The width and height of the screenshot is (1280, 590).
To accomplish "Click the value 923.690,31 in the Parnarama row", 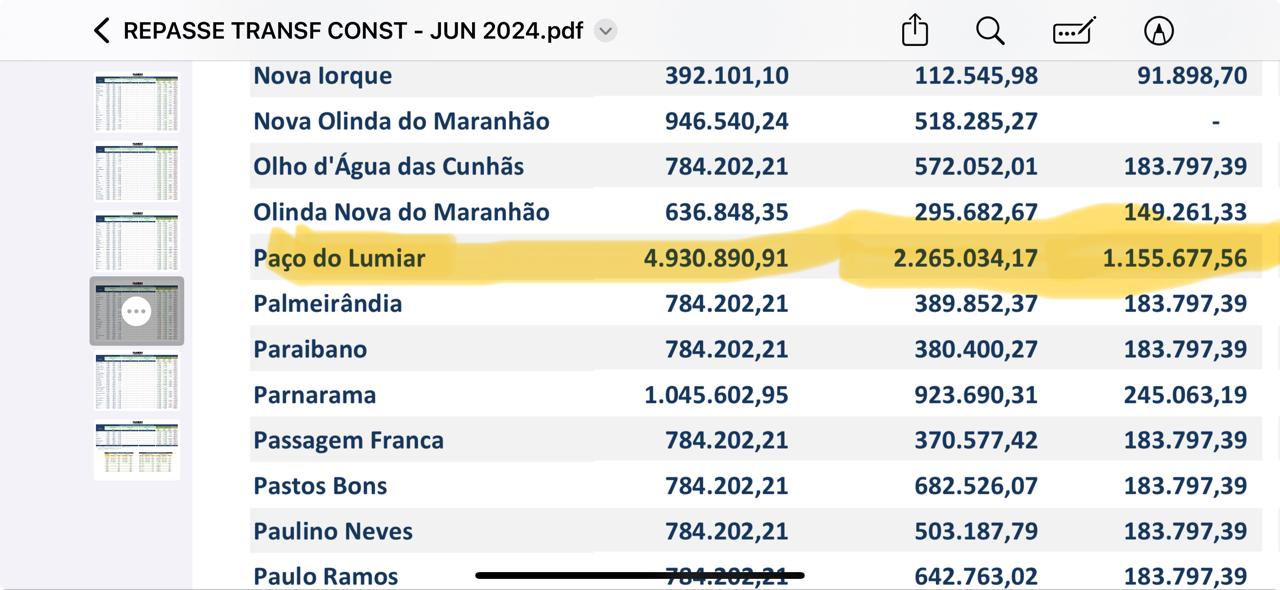I will [975, 395].
